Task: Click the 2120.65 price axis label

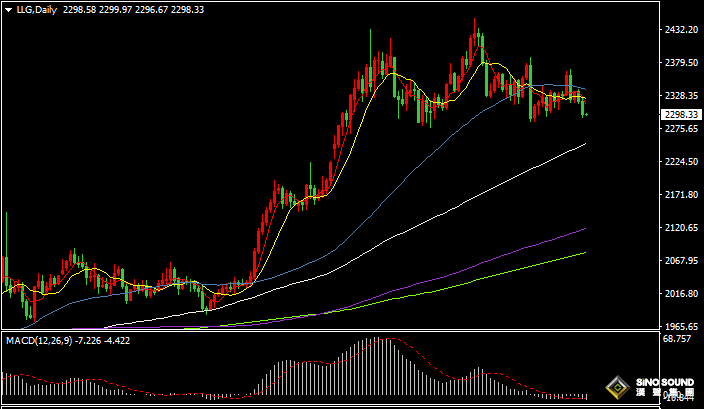Action: pyautogui.click(x=679, y=228)
